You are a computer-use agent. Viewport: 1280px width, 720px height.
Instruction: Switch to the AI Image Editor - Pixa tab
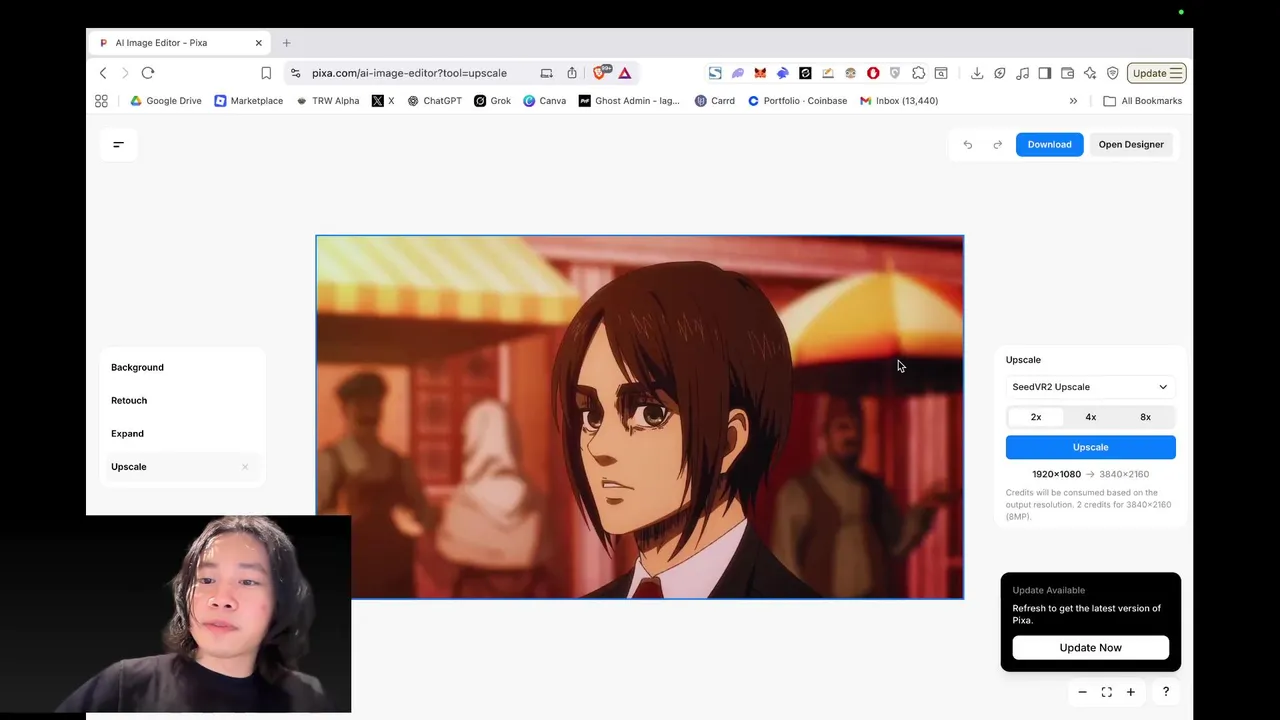click(179, 43)
